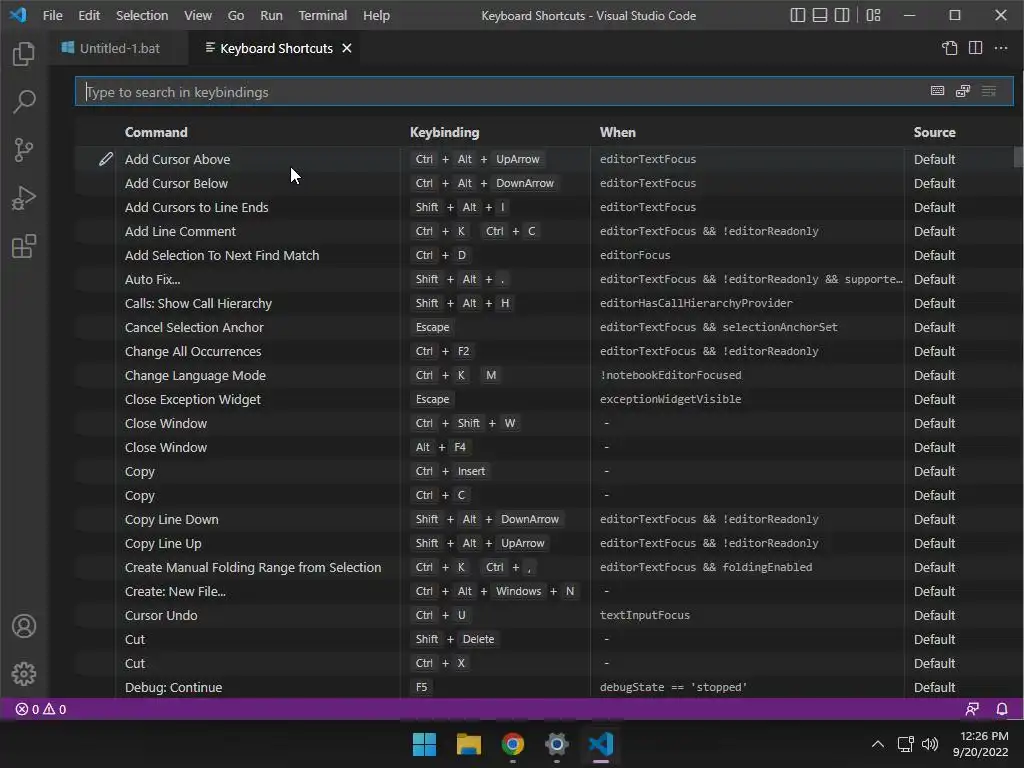This screenshot has height=768, width=1024.
Task: Open the Manage gear icon
Action: pos(24,673)
